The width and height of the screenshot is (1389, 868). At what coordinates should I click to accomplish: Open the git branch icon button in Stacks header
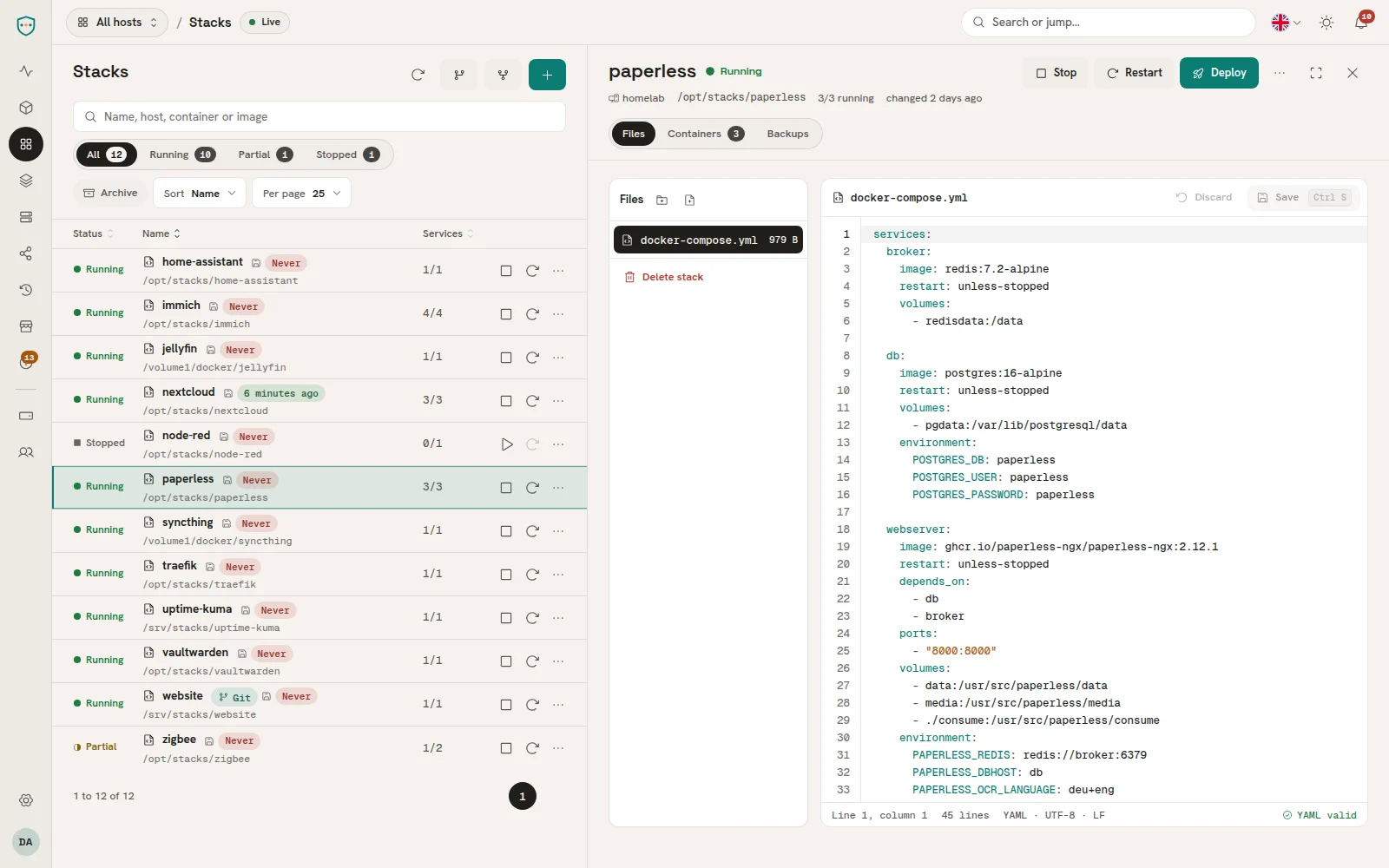(x=459, y=75)
